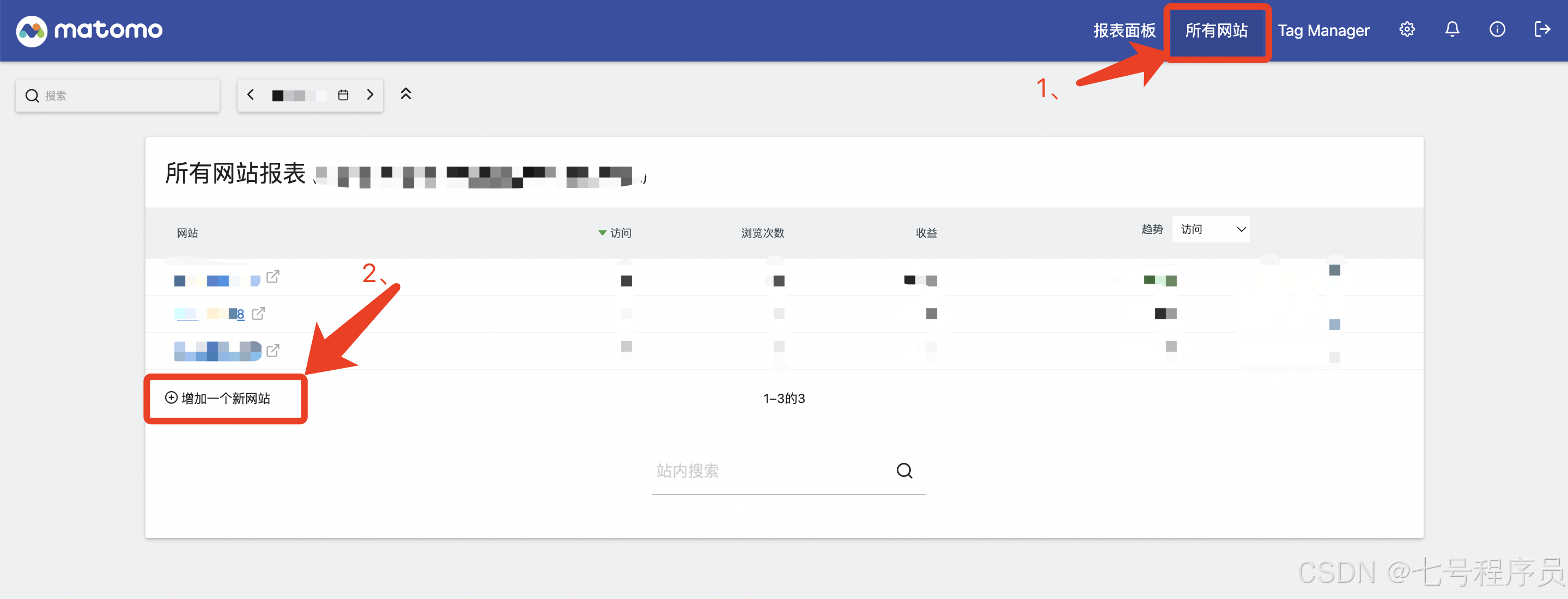Image resolution: width=1568 pixels, height=599 pixels.
Task: Open the date calendar icon
Action: coord(343,95)
